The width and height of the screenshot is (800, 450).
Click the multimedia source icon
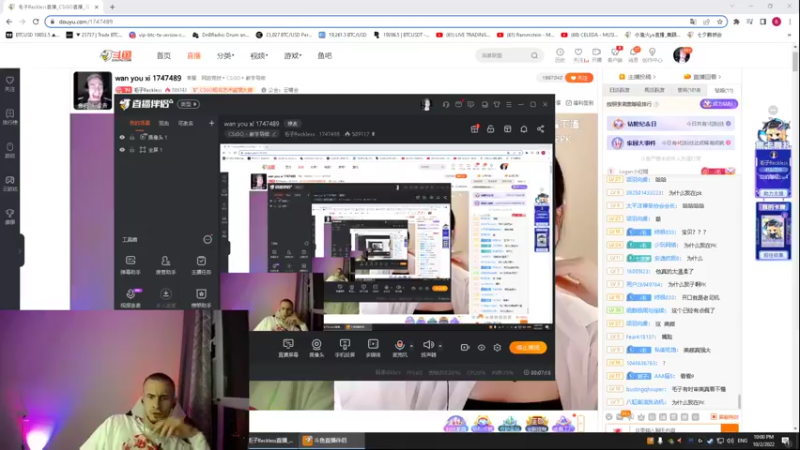[373, 348]
